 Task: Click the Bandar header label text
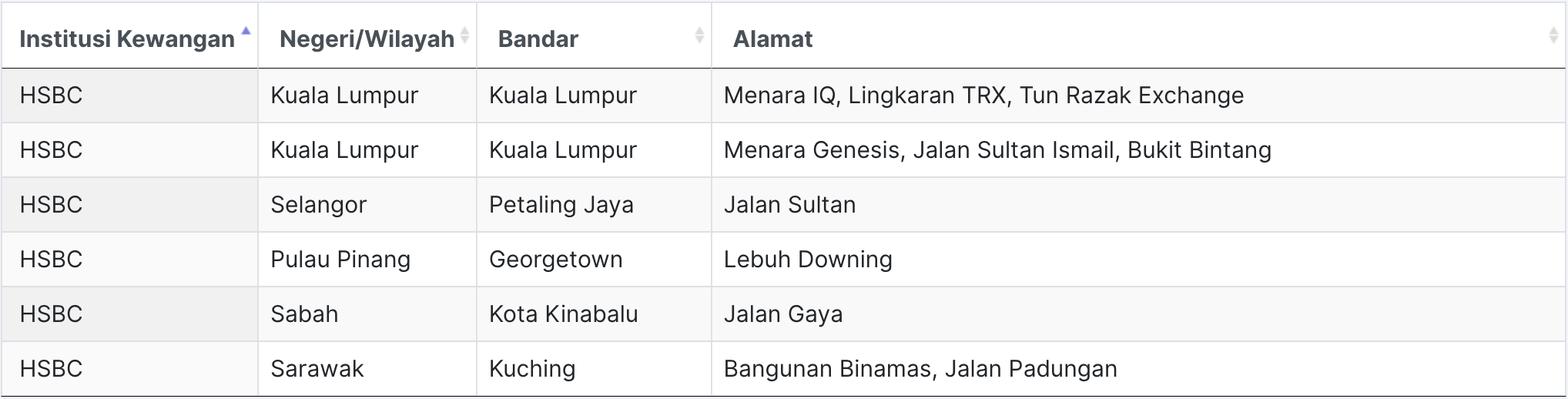pos(538,39)
